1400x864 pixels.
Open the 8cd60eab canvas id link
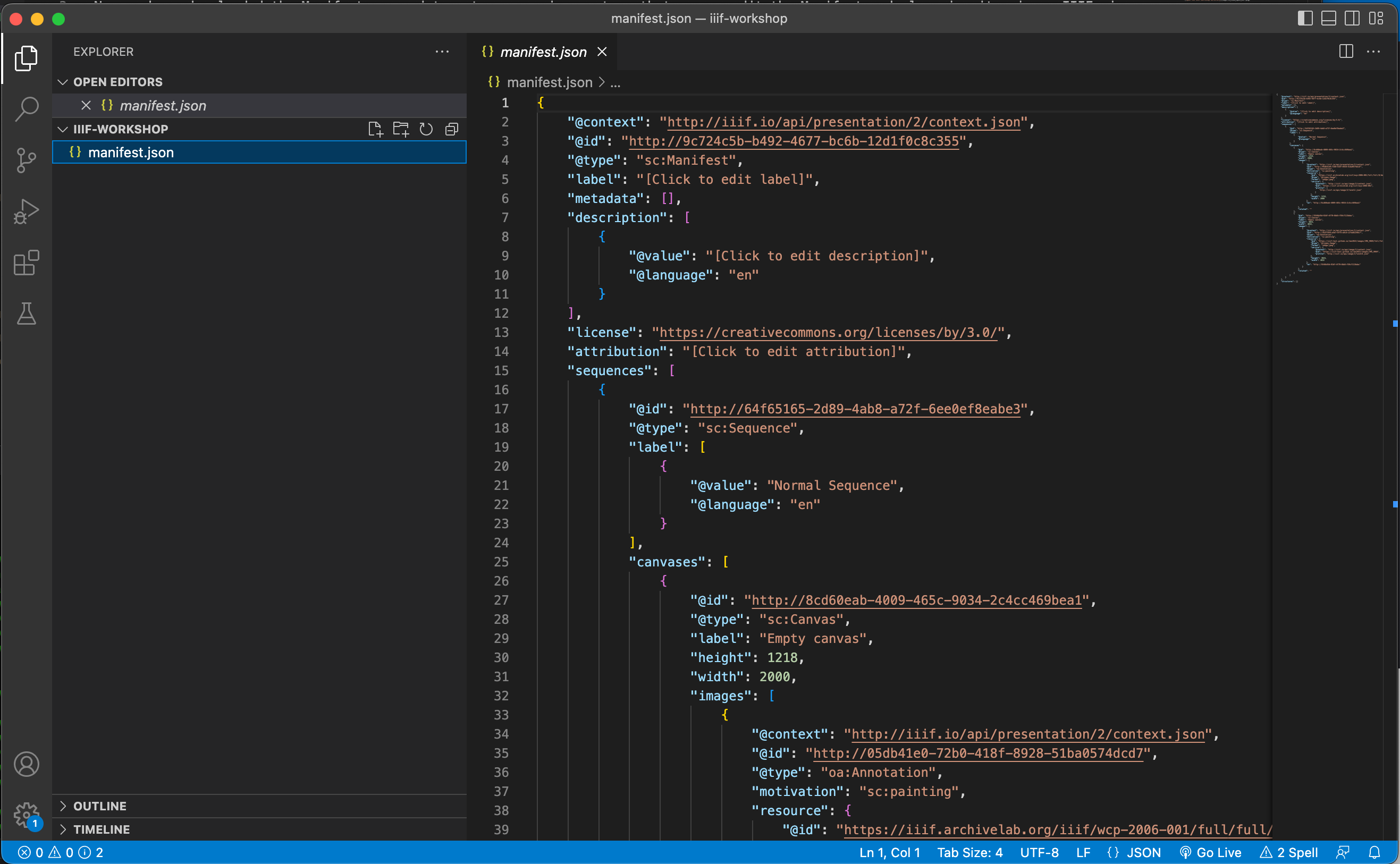916,600
